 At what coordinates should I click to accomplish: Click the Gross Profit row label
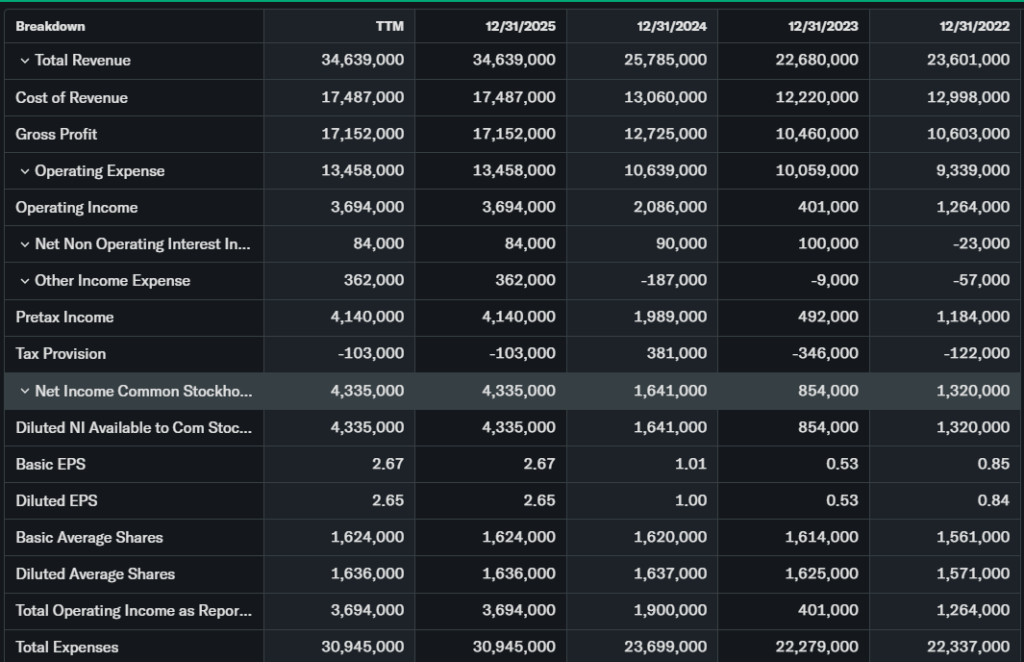tap(56, 134)
